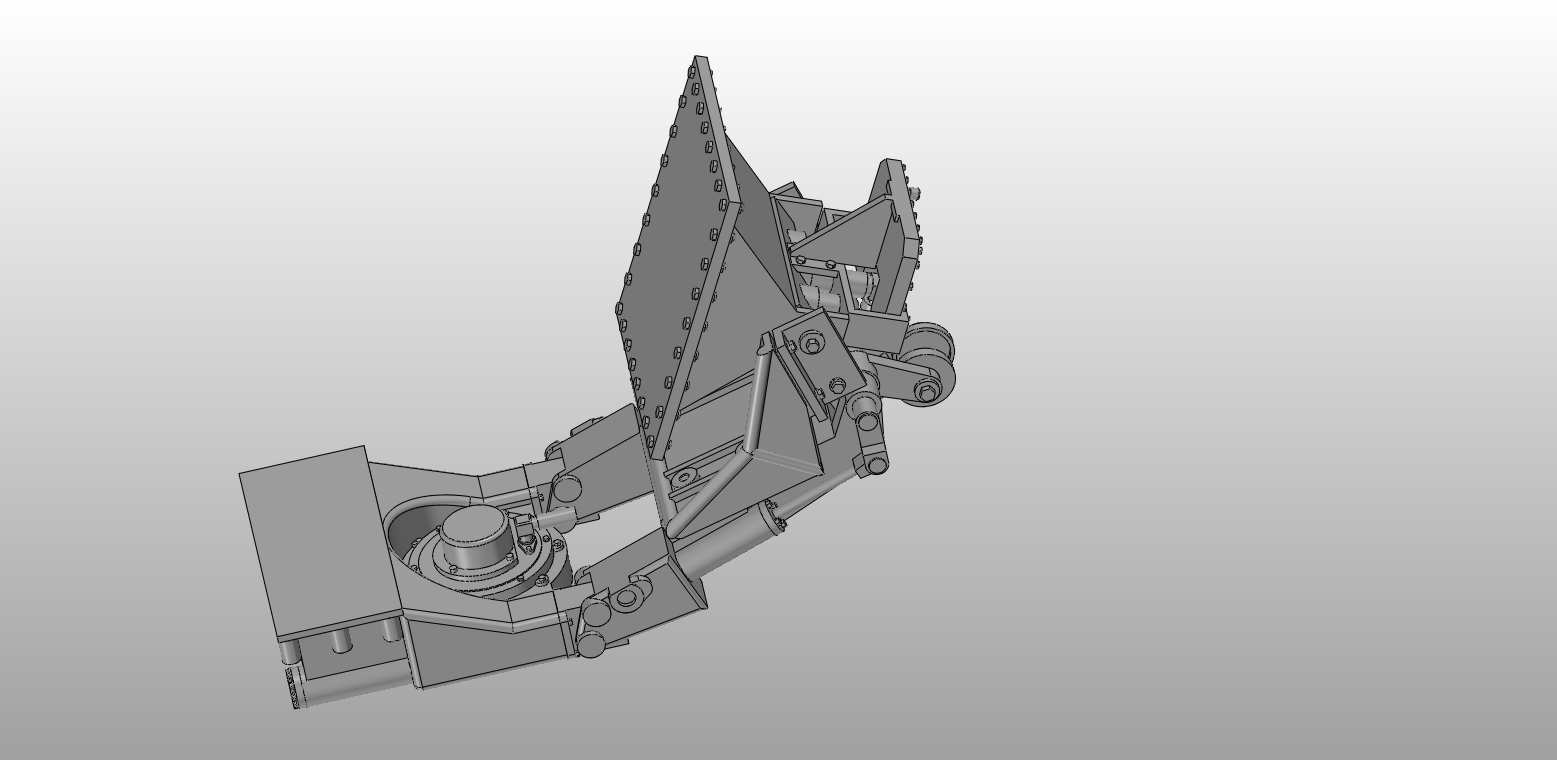
Task: Select the rectangular box cover on left
Action: (320, 540)
